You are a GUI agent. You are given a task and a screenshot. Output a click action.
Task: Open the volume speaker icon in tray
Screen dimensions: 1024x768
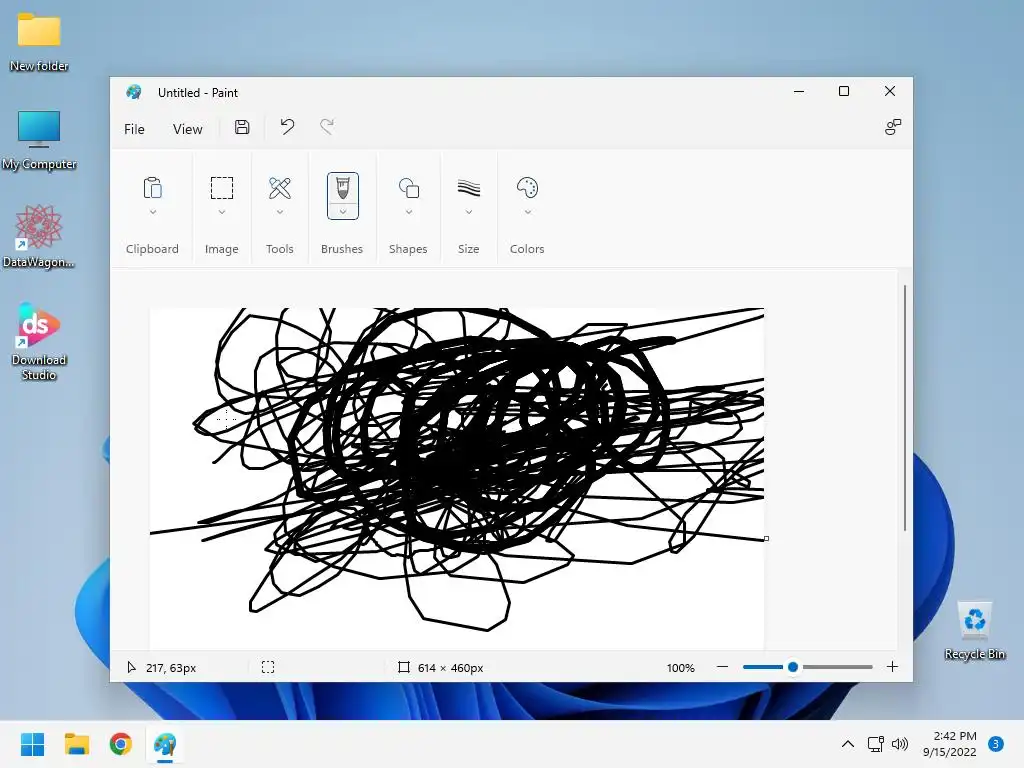[x=900, y=744]
